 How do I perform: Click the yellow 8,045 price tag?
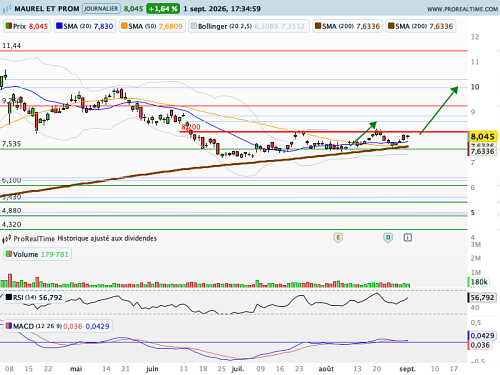pos(483,136)
